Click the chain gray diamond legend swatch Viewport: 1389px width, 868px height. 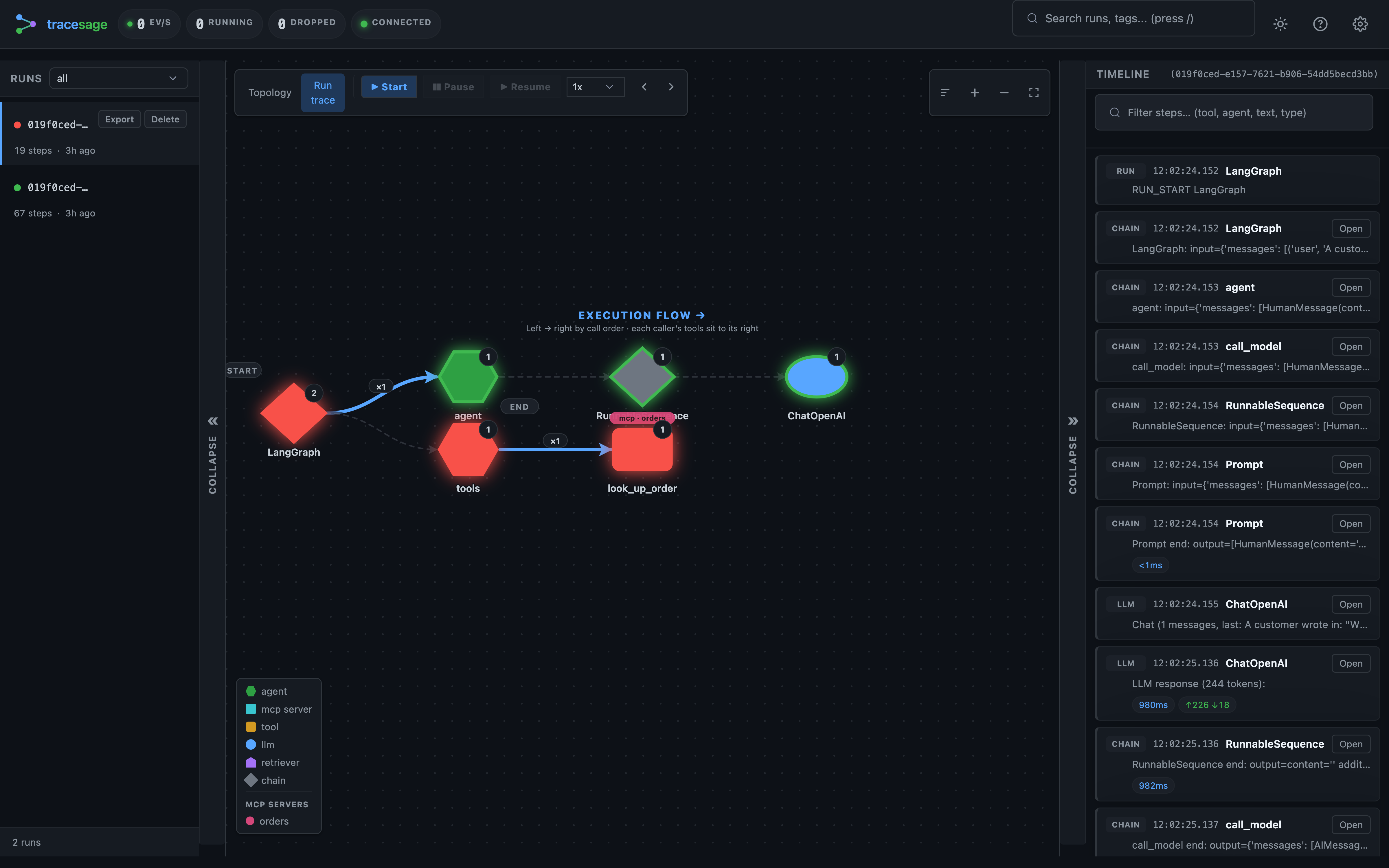coord(251,780)
